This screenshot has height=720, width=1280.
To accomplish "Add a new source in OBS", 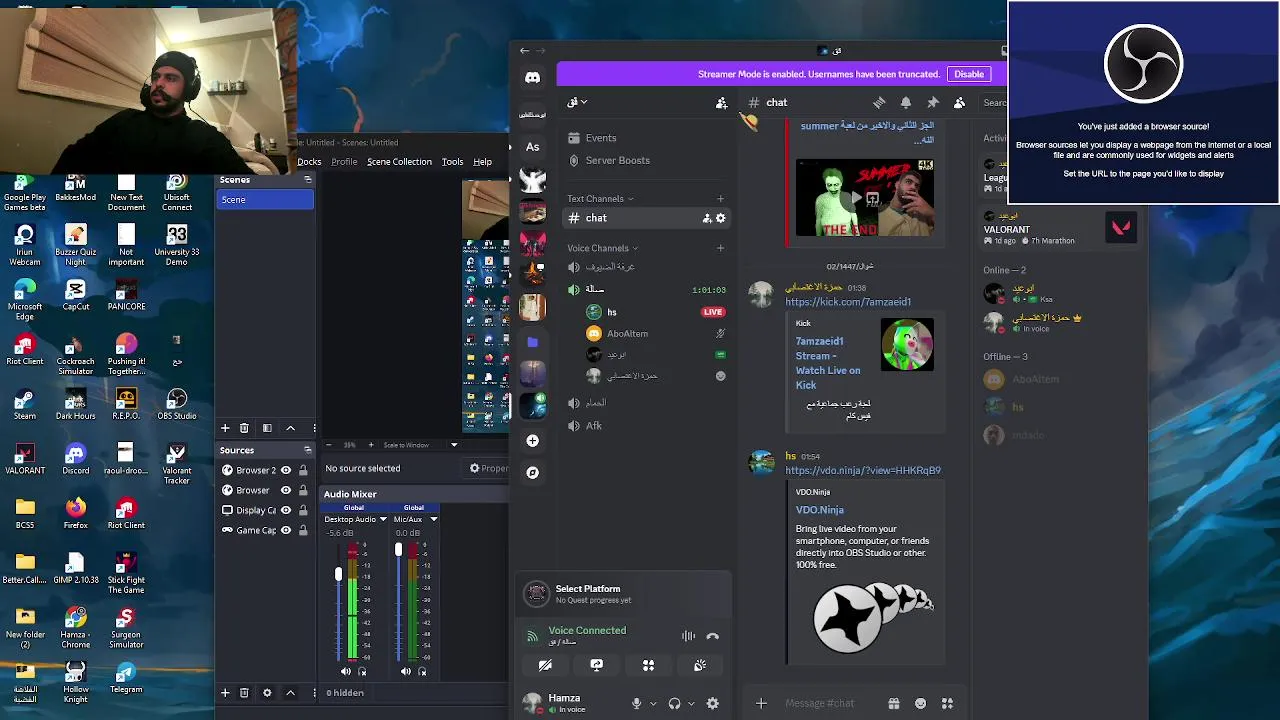I will pos(225,693).
